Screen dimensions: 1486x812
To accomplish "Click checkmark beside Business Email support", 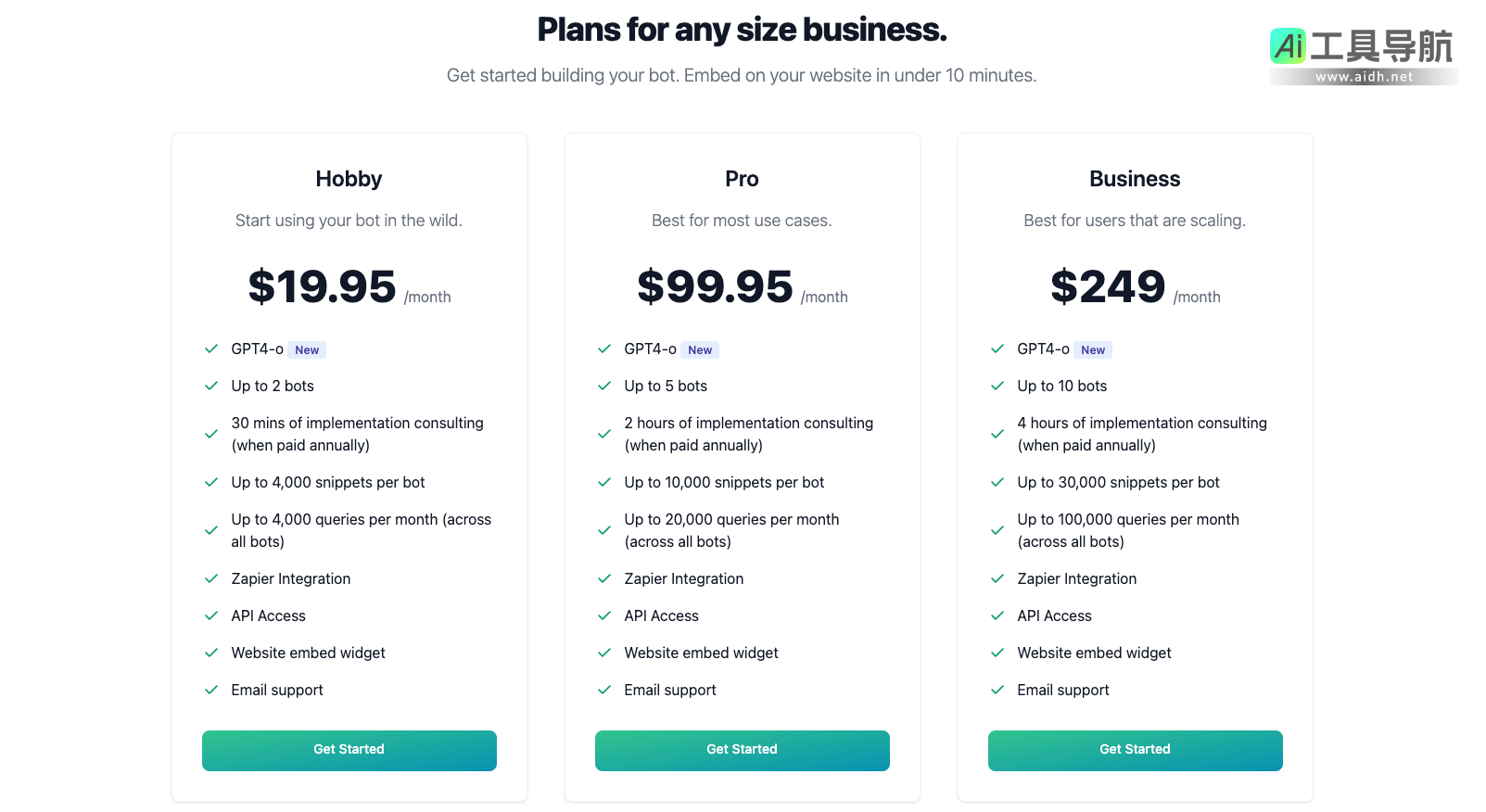I will pos(997,690).
